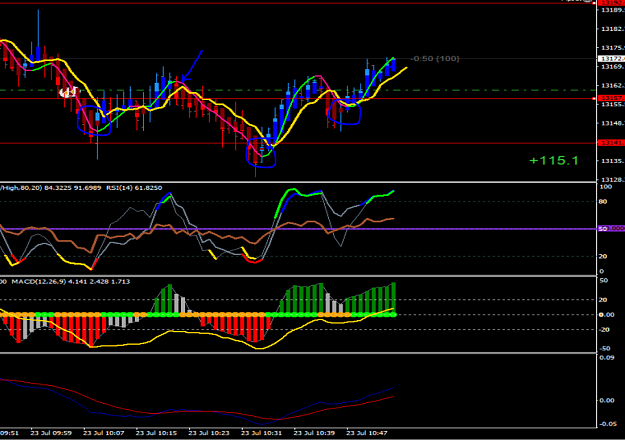Click the 13148 price scale label
Image resolution: width=625 pixels, height=440 pixels.
(x=613, y=123)
